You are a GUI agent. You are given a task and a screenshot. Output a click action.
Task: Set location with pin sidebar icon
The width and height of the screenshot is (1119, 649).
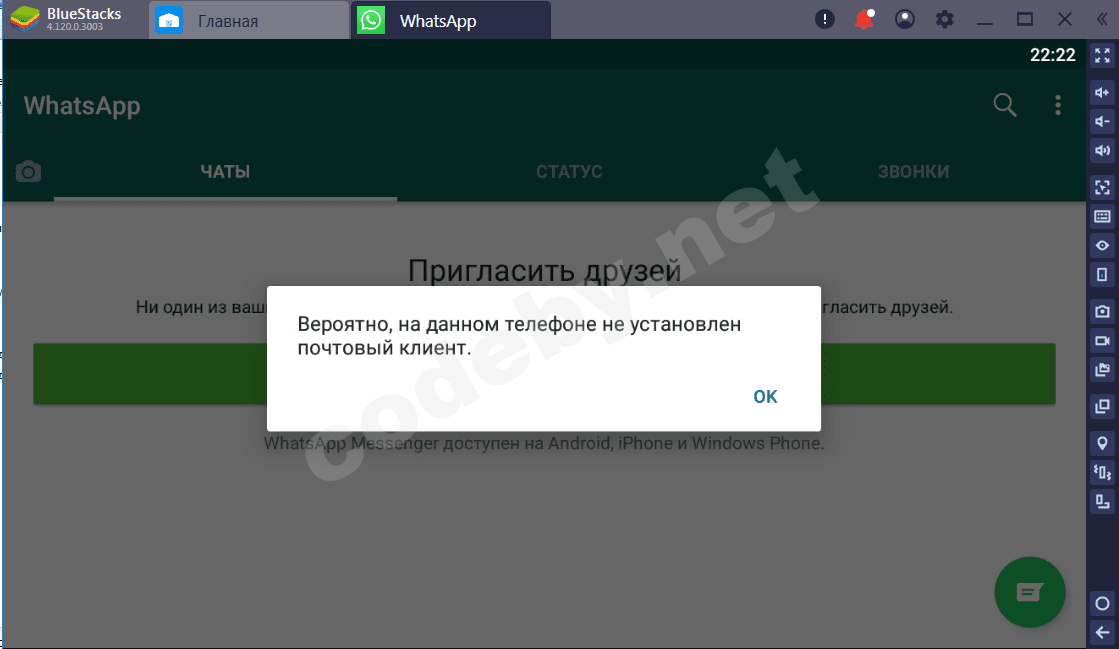point(1103,443)
